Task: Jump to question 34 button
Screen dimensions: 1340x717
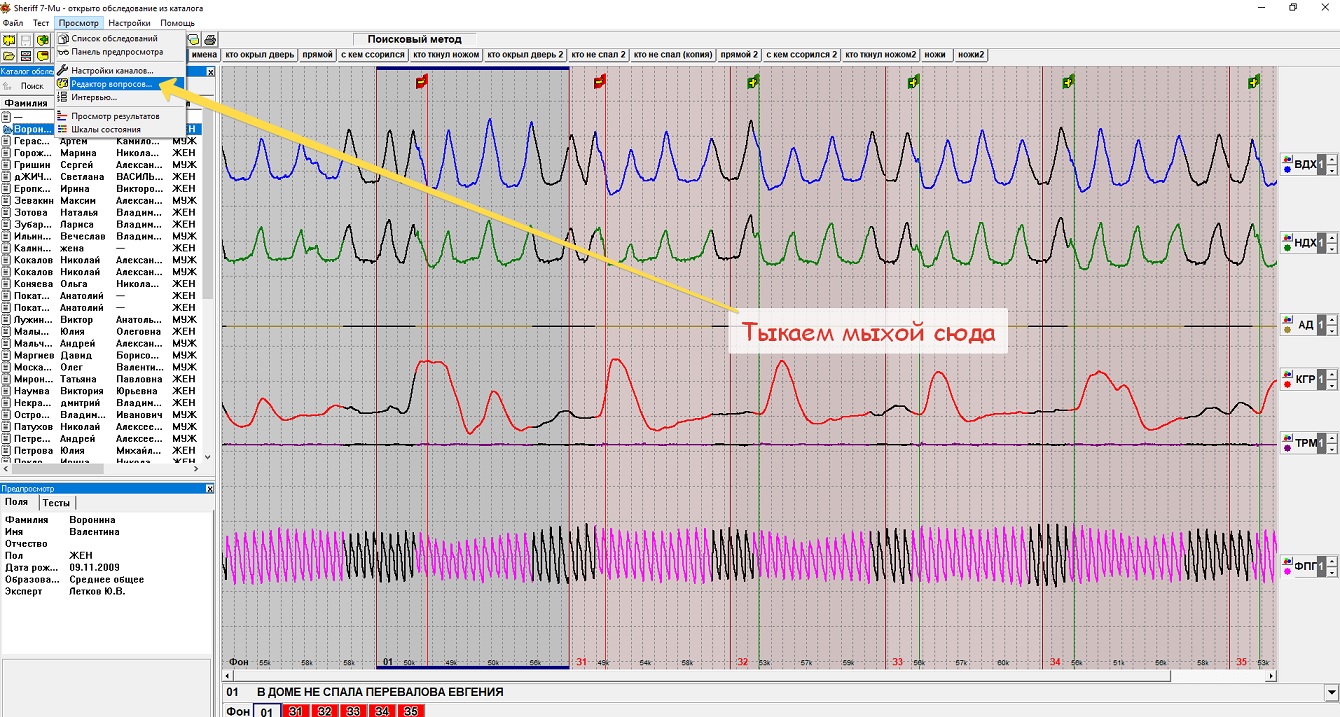Action: (x=382, y=711)
